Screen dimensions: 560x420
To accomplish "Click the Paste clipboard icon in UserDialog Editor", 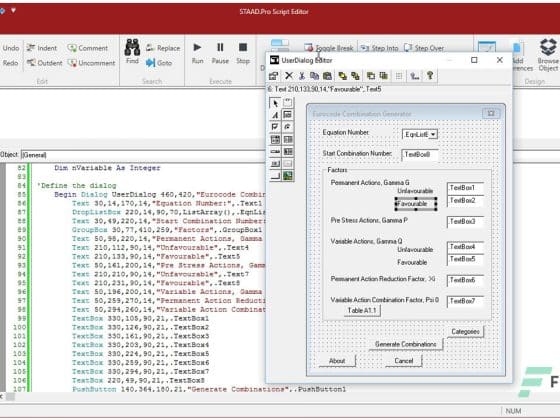I will click(x=327, y=76).
